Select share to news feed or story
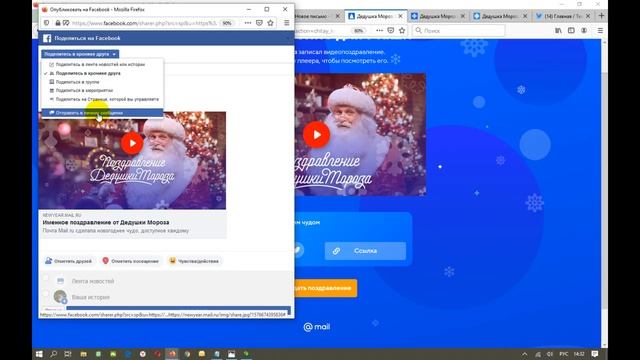 tap(100, 64)
